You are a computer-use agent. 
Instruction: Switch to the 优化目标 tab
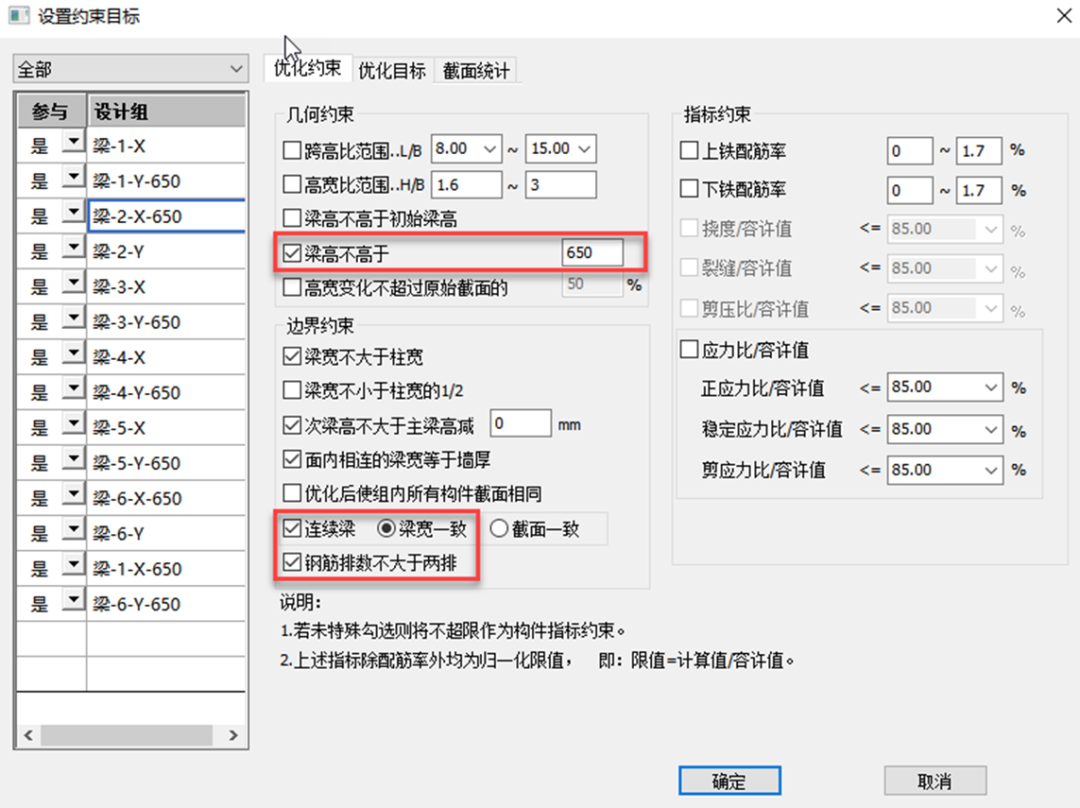tap(393, 70)
